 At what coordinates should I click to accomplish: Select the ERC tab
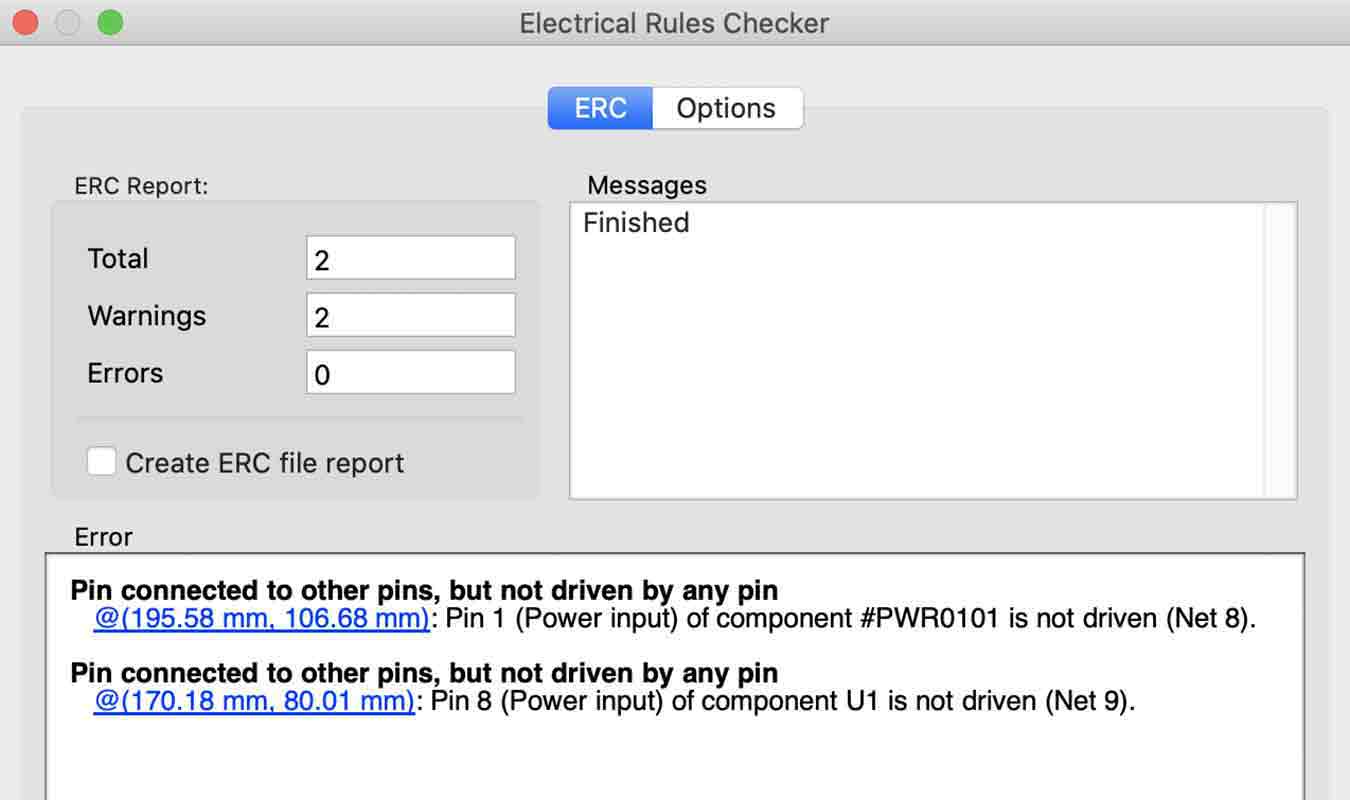click(x=600, y=108)
